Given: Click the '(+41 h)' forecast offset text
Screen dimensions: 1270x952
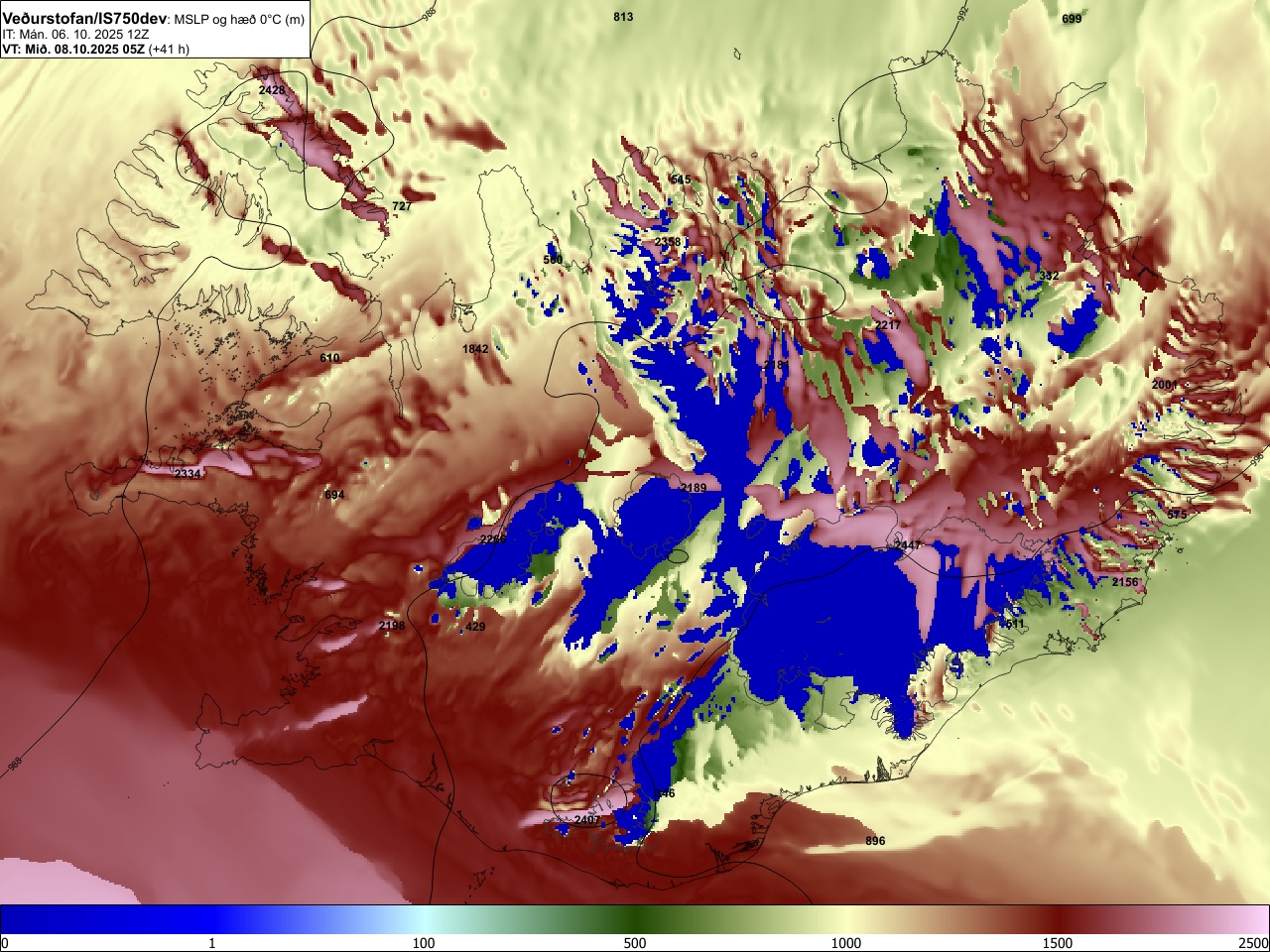Looking at the screenshot, I should click(x=169, y=49).
